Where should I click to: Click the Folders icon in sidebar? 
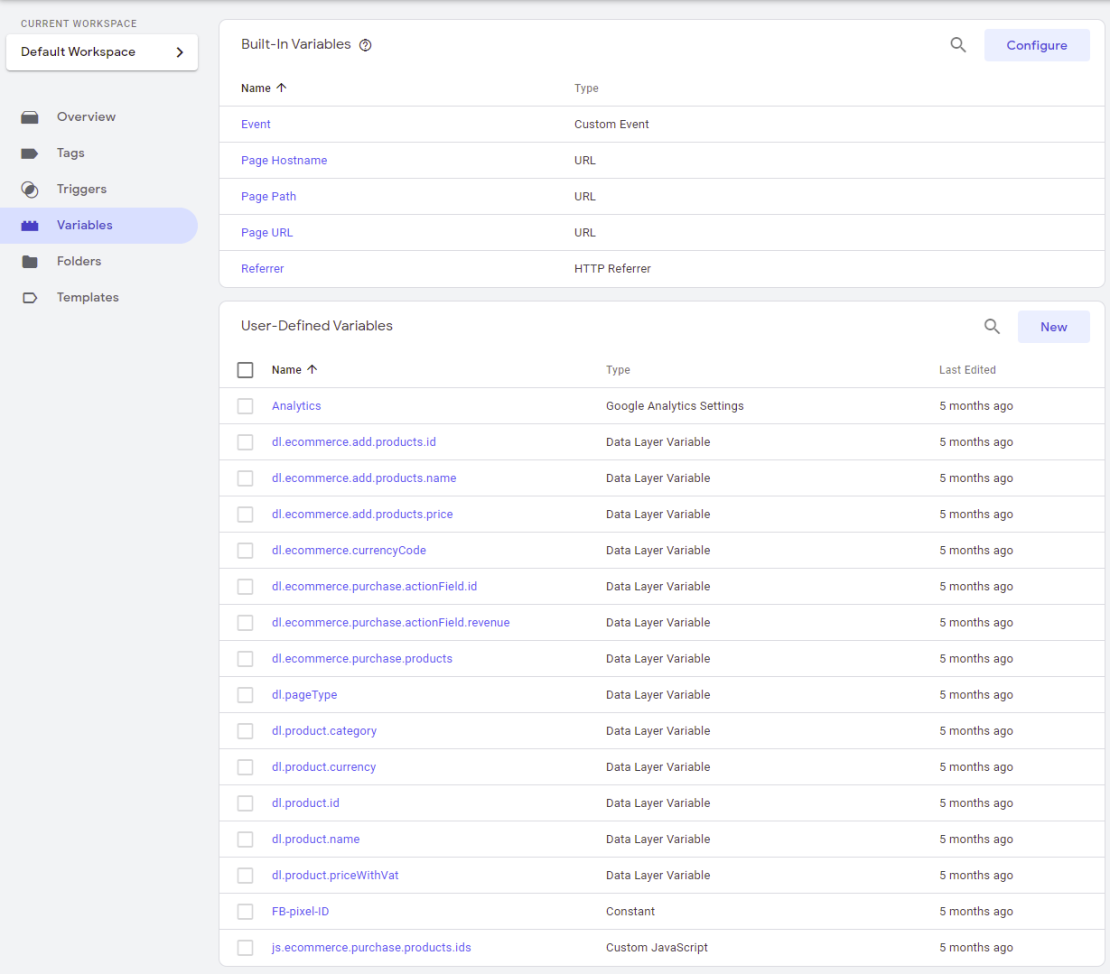point(30,262)
